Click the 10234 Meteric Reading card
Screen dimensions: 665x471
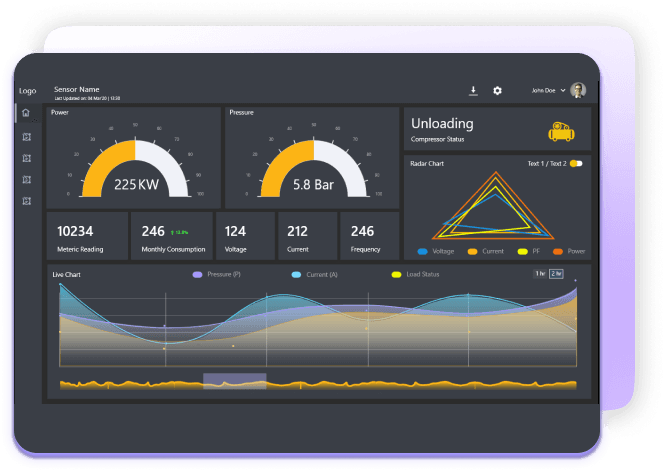click(x=87, y=236)
